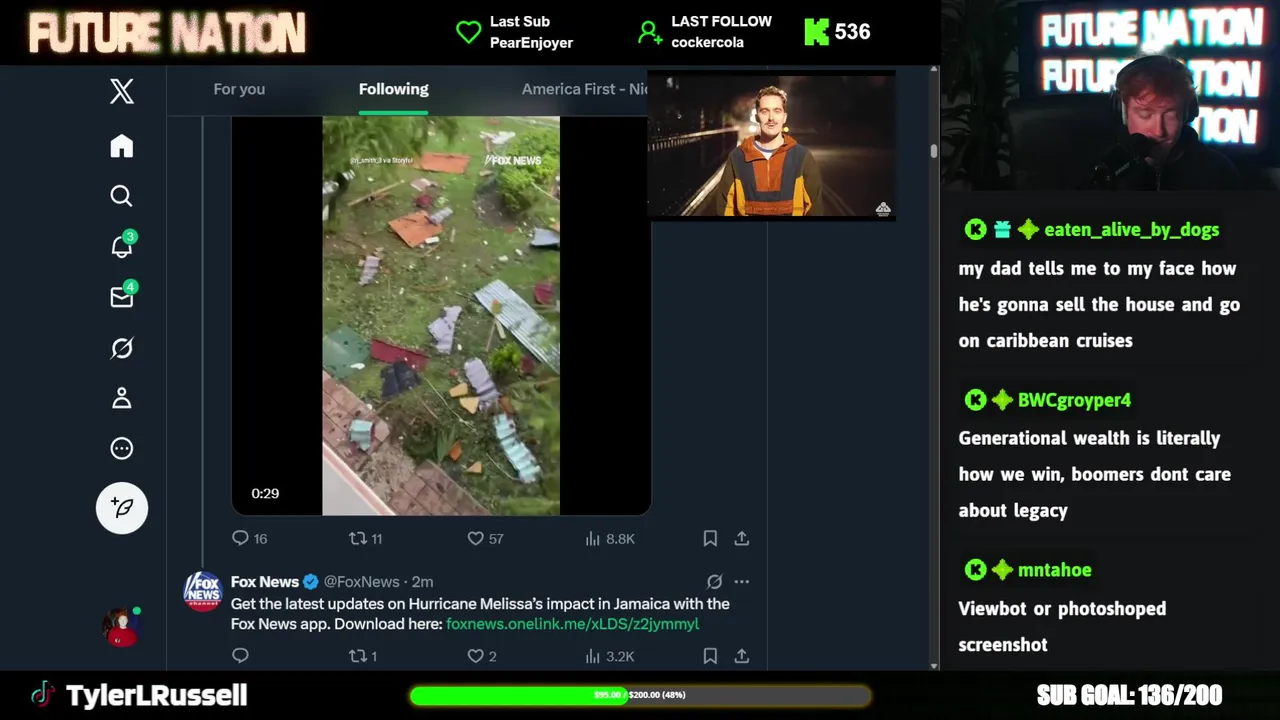Open account avatar at sidebar bottom
Screen dimensions: 1280x720
point(121,627)
